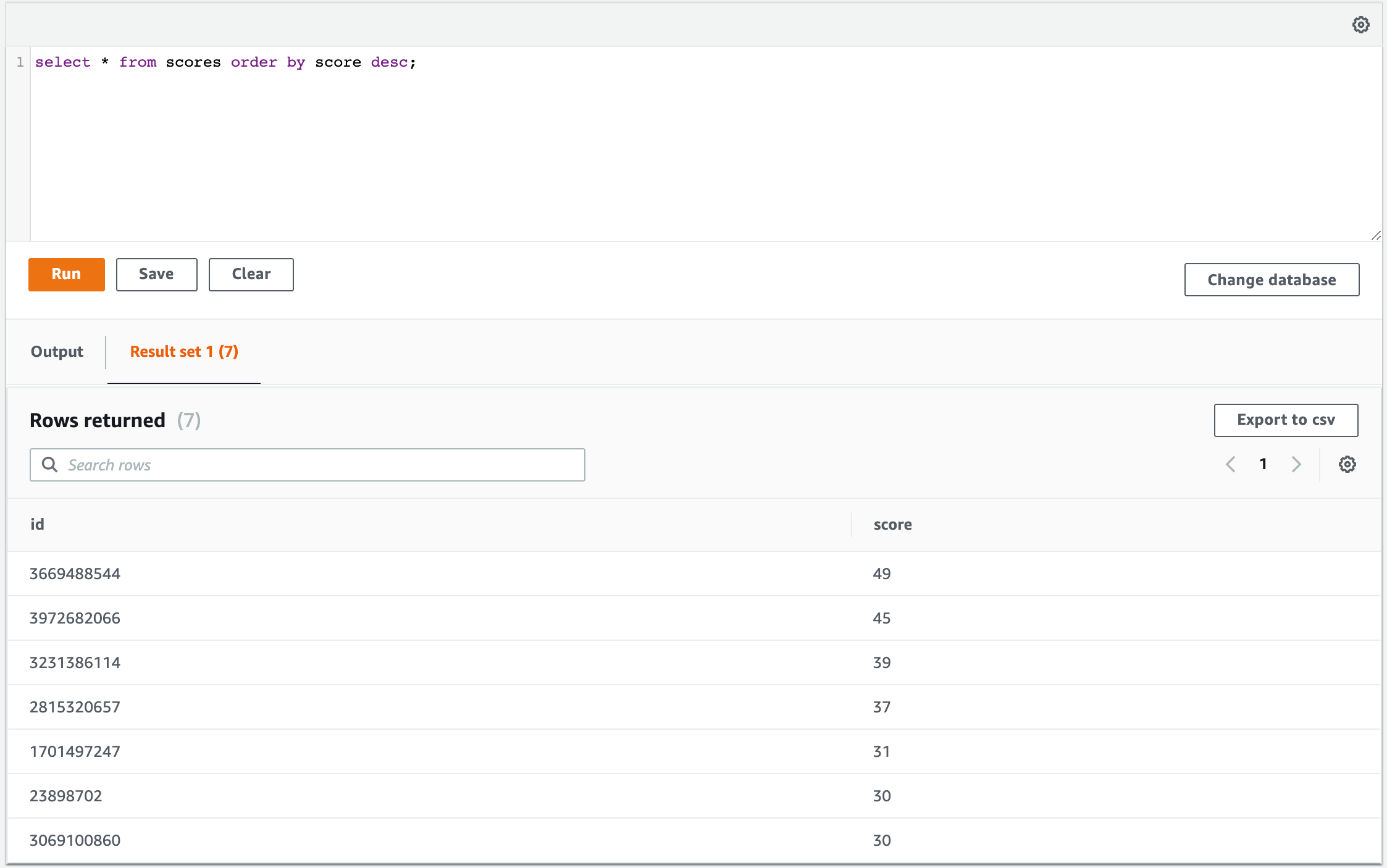The height and width of the screenshot is (868, 1387).
Task: Click the Run button
Action: coord(67,274)
